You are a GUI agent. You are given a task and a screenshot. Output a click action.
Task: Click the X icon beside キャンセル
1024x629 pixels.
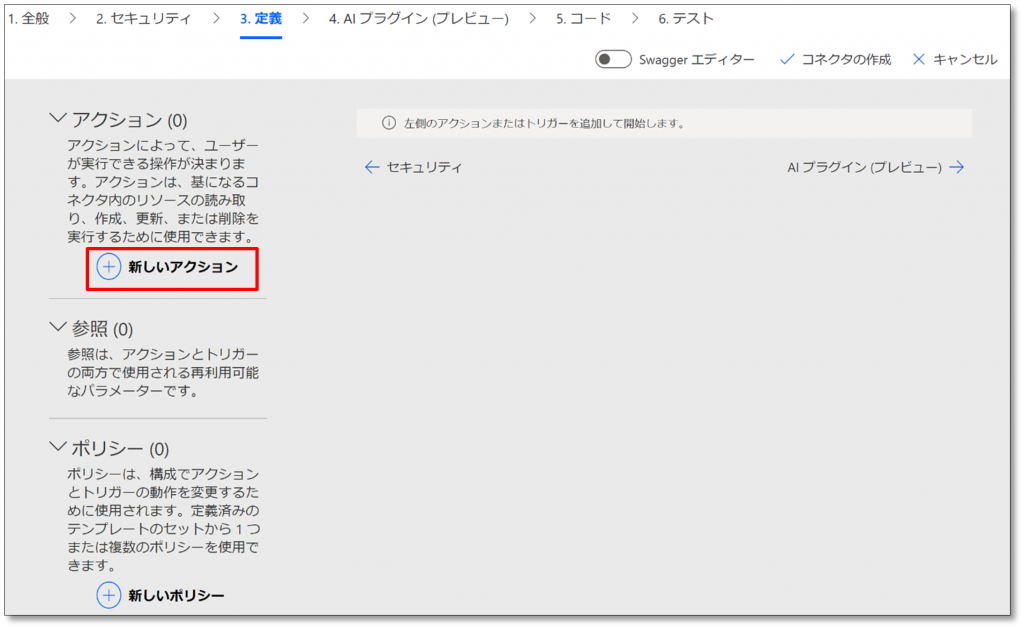(x=918, y=59)
